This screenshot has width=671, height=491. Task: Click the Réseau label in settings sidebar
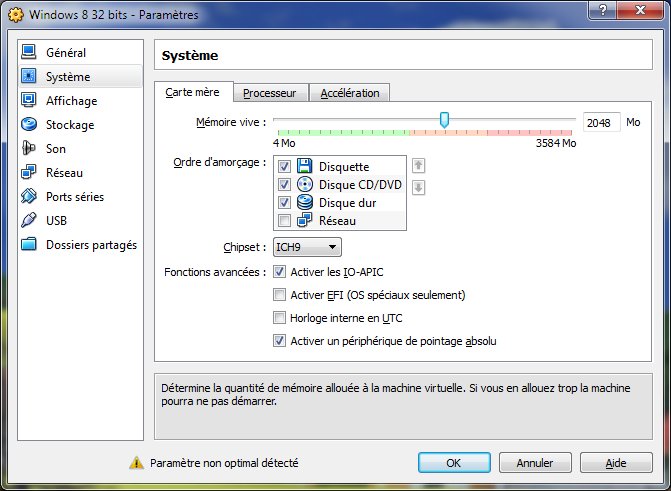click(65, 173)
